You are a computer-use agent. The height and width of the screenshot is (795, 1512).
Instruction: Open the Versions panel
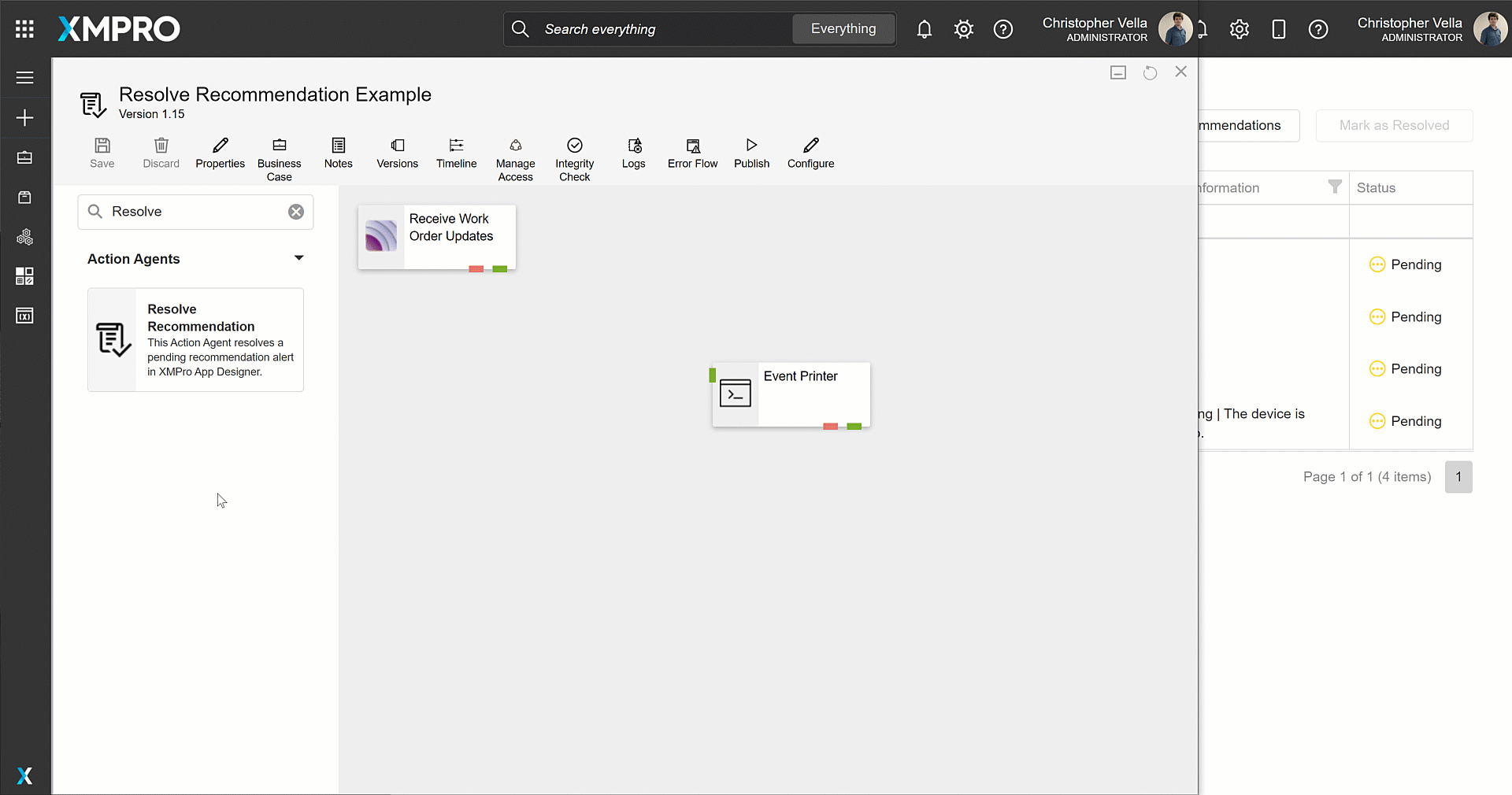pos(397,153)
